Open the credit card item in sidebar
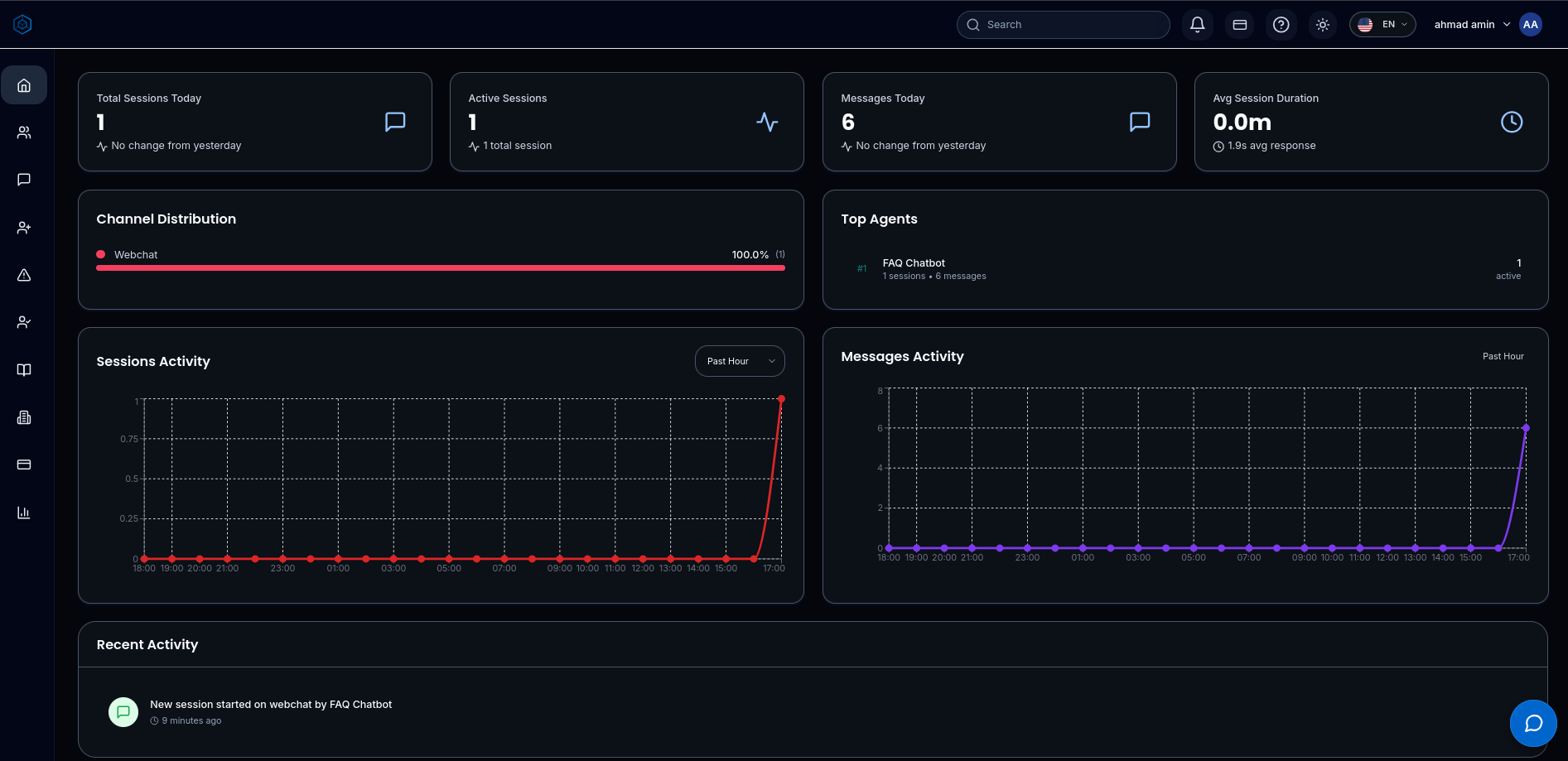This screenshot has width=1568, height=761. tap(24, 465)
